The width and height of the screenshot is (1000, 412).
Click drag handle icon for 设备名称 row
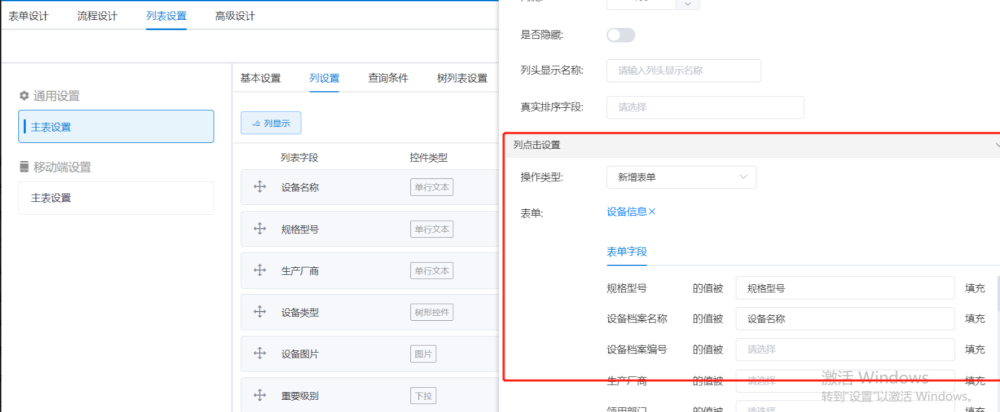(259, 187)
